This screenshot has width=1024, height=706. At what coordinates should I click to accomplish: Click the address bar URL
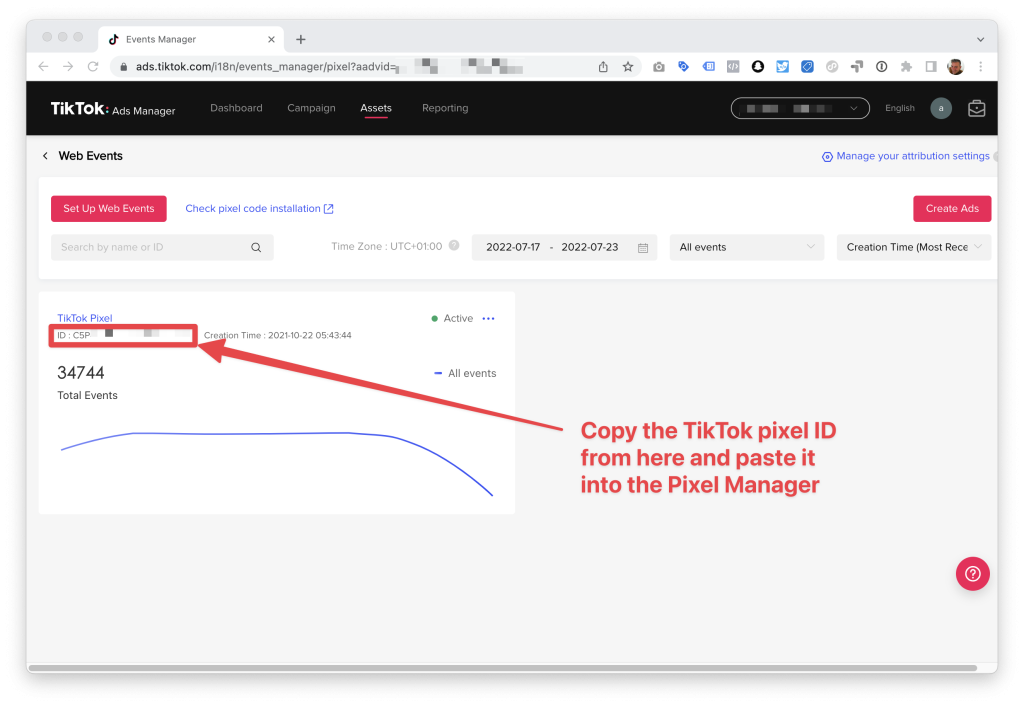[x=266, y=67]
